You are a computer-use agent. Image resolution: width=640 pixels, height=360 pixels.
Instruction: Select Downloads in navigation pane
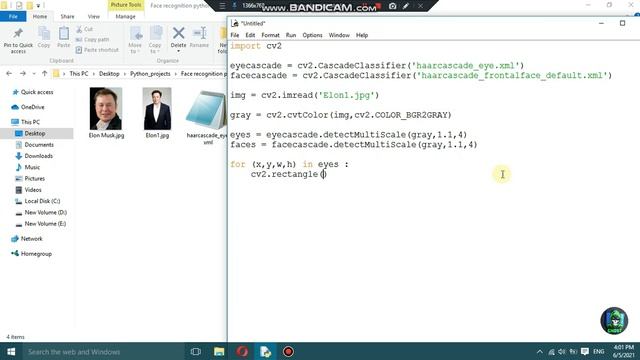point(38,156)
